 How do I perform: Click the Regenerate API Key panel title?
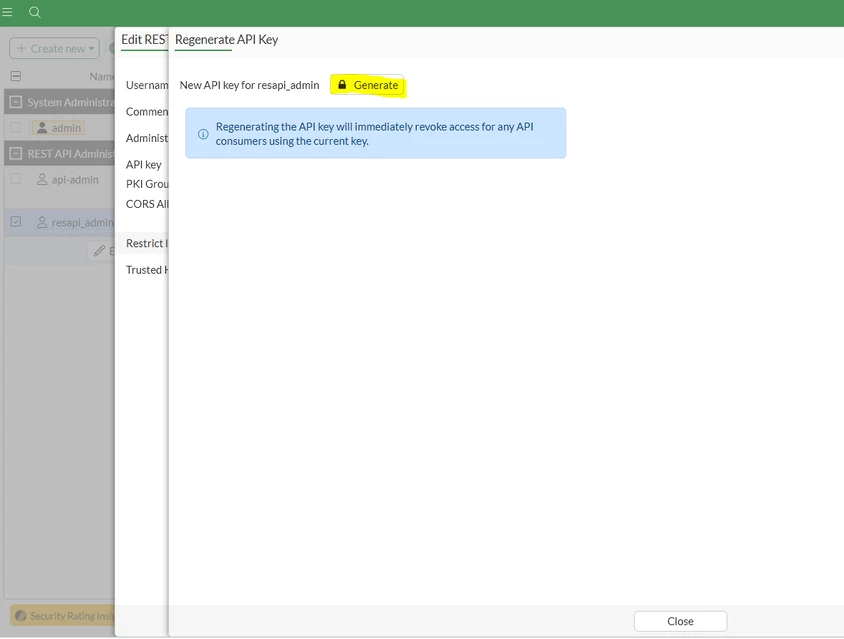pos(226,39)
